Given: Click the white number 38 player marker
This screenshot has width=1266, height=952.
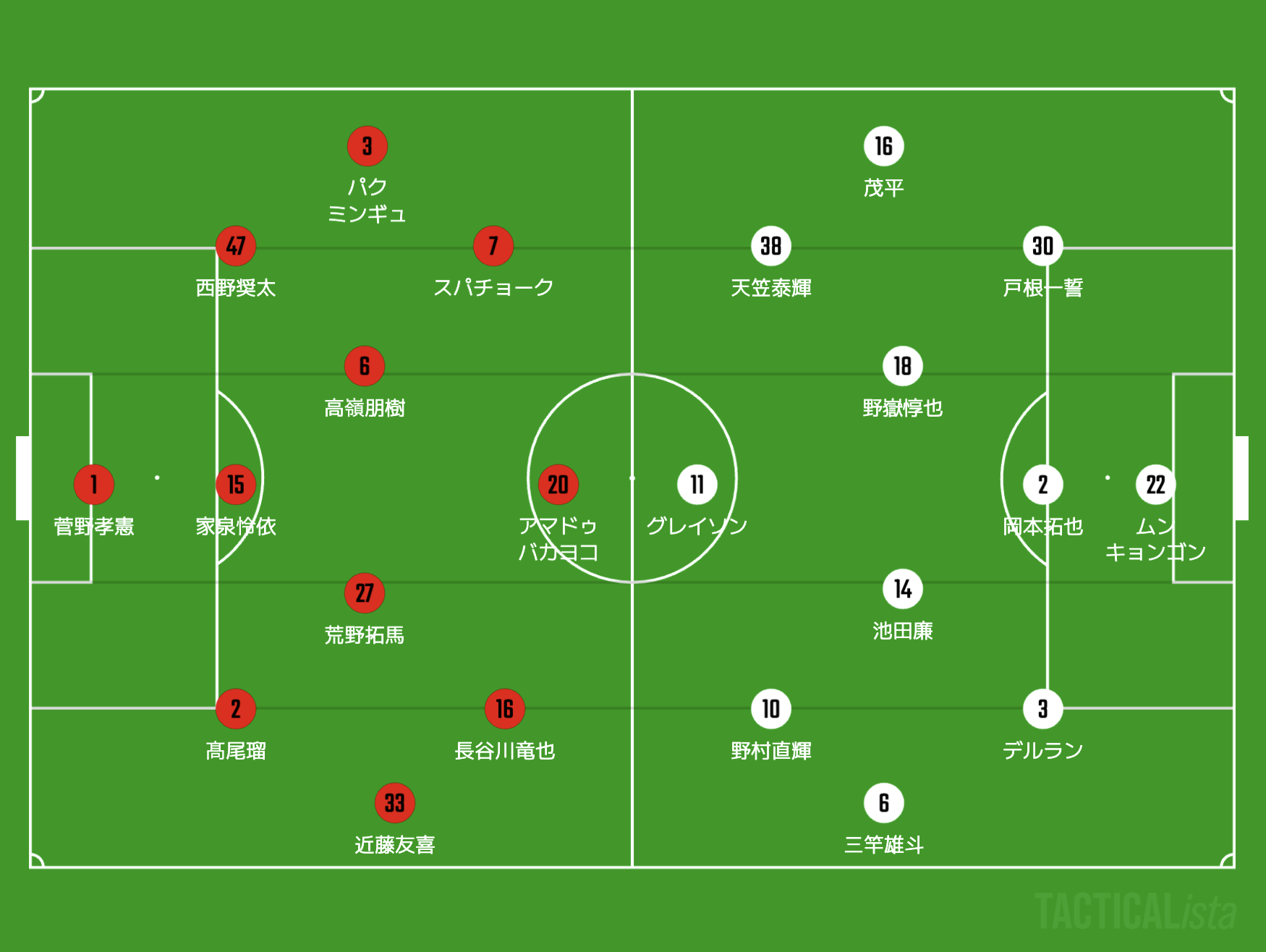Looking at the screenshot, I should 770,246.
